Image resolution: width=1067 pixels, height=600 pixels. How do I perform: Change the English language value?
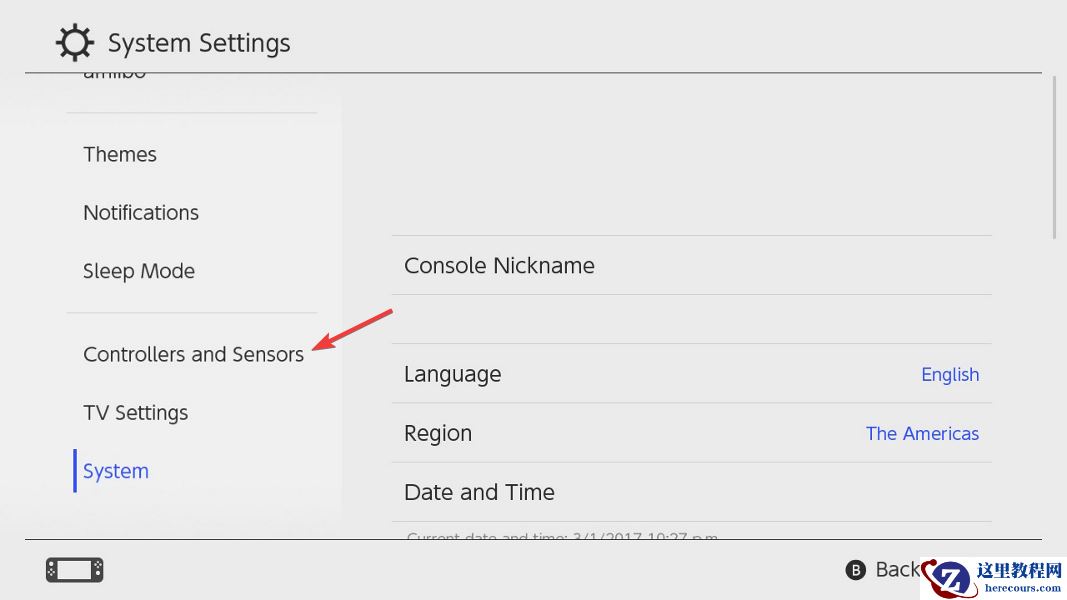pos(949,374)
